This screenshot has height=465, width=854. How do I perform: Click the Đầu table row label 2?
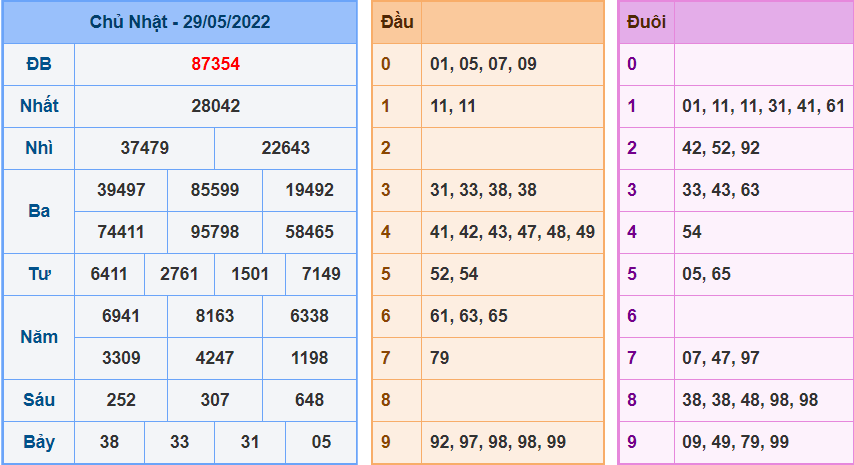386,148
